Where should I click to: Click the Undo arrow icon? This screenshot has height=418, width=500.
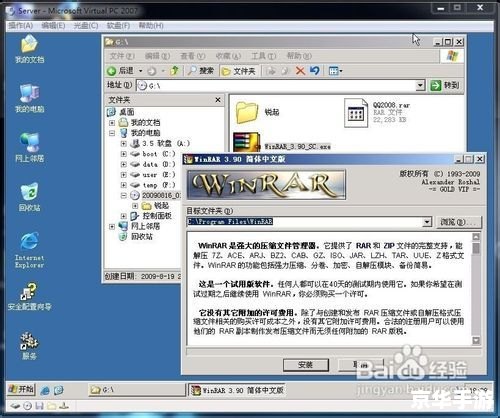[x=314, y=71]
